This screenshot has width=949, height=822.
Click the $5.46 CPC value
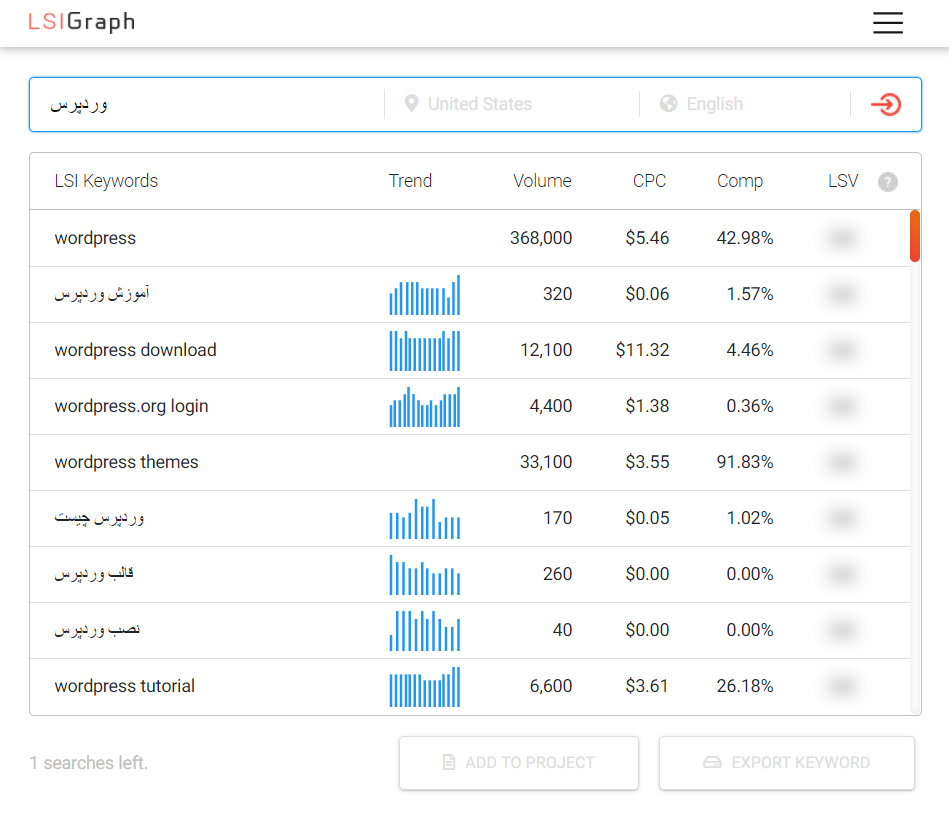[x=647, y=238]
